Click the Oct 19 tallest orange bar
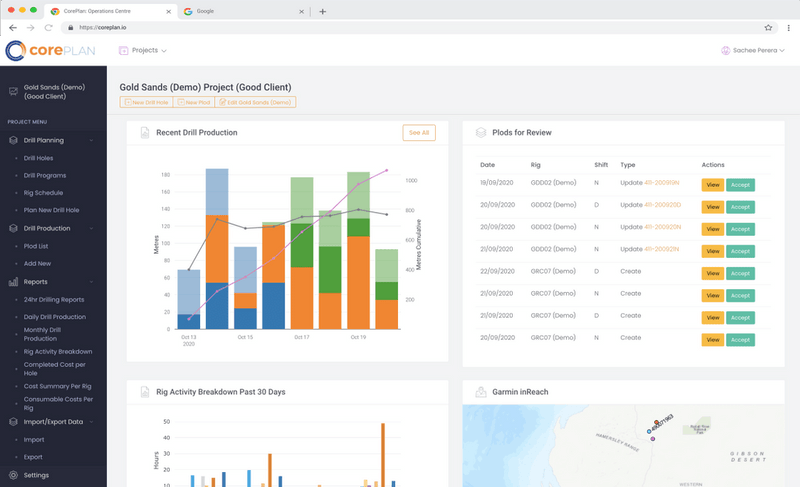 click(358, 283)
